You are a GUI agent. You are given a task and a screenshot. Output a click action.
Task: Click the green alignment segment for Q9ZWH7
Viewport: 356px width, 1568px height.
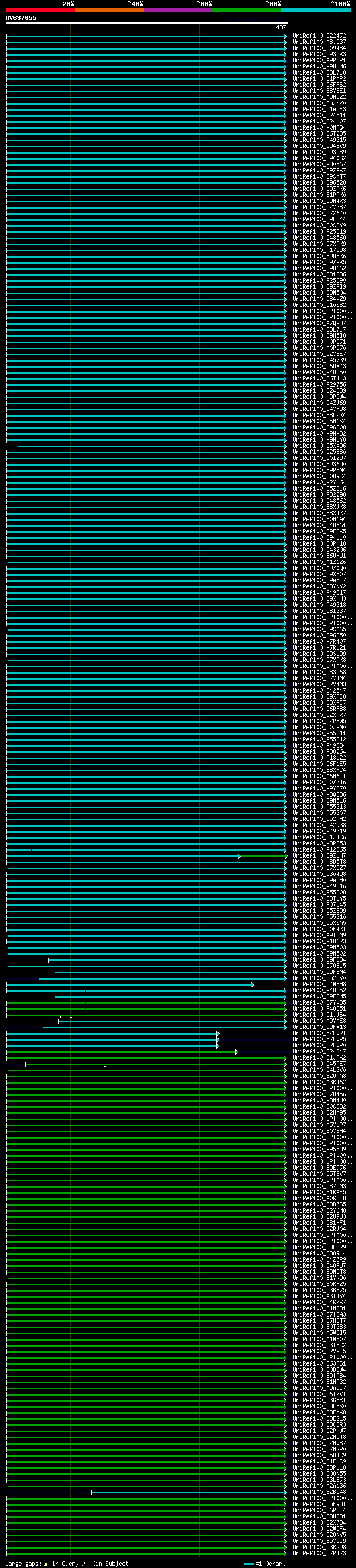click(263, 857)
